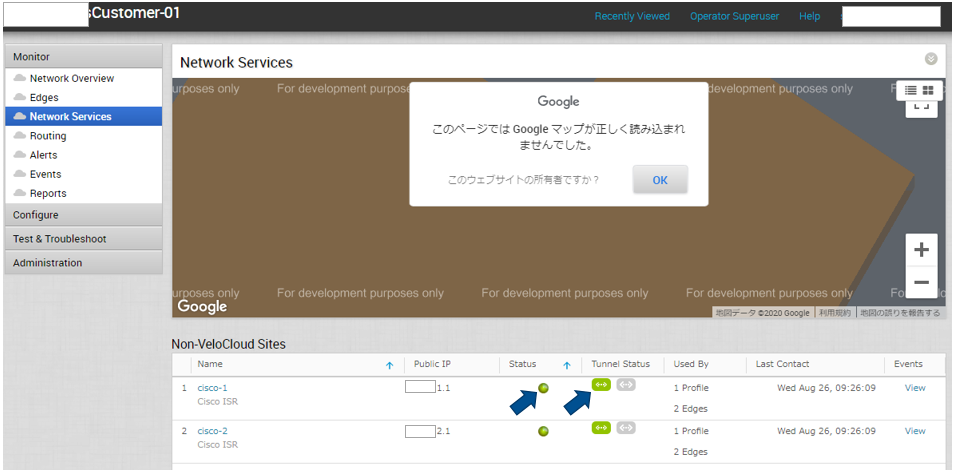Open the map terms of use link
The width and height of the screenshot is (954, 470).
834,313
